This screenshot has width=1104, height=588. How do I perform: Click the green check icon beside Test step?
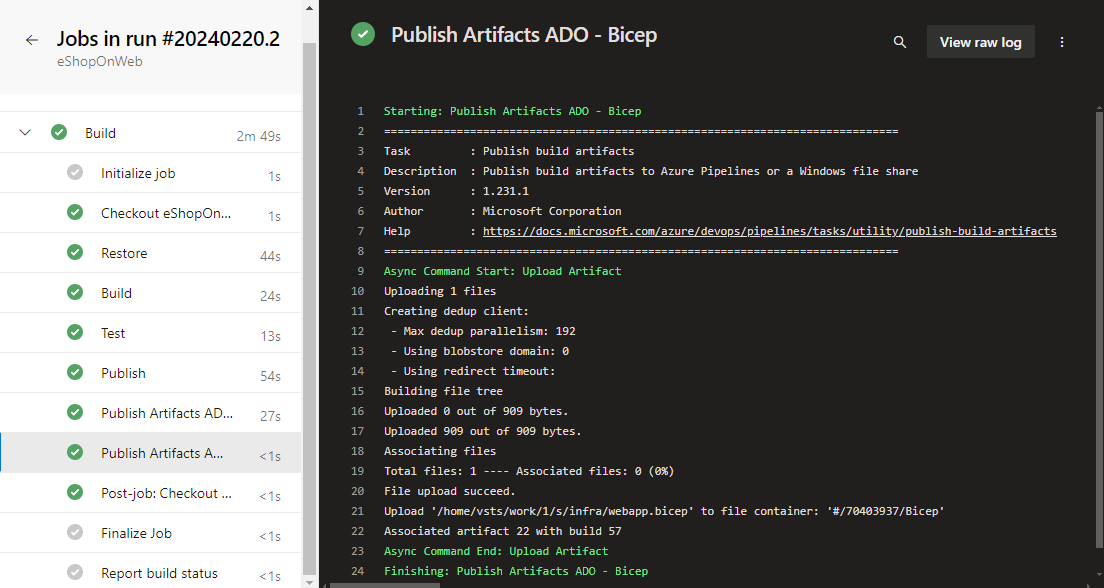pos(75,333)
